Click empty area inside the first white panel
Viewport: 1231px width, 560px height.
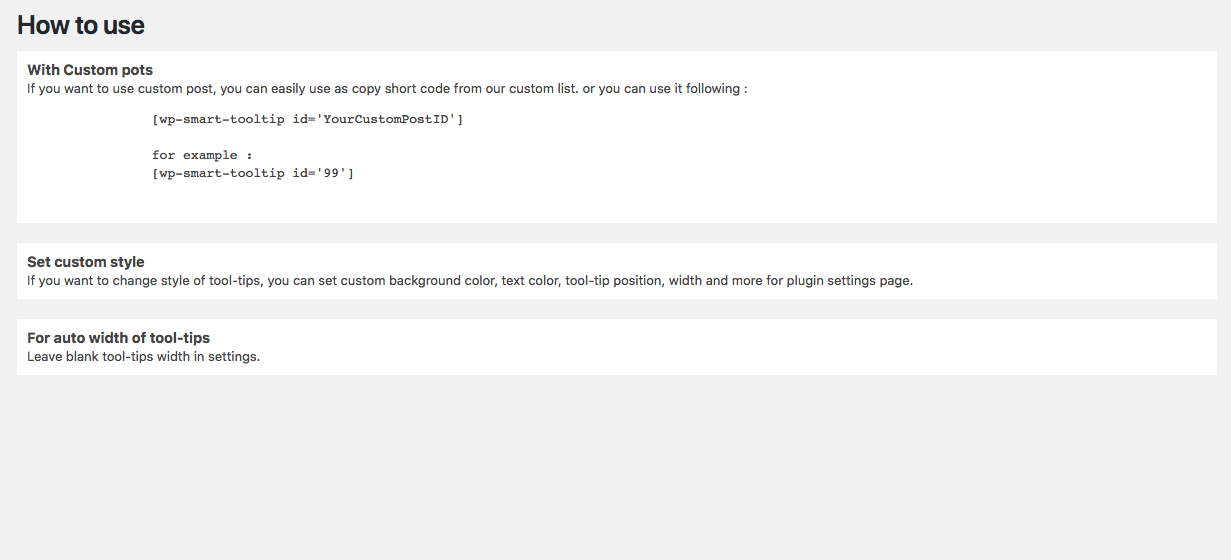(x=800, y=160)
